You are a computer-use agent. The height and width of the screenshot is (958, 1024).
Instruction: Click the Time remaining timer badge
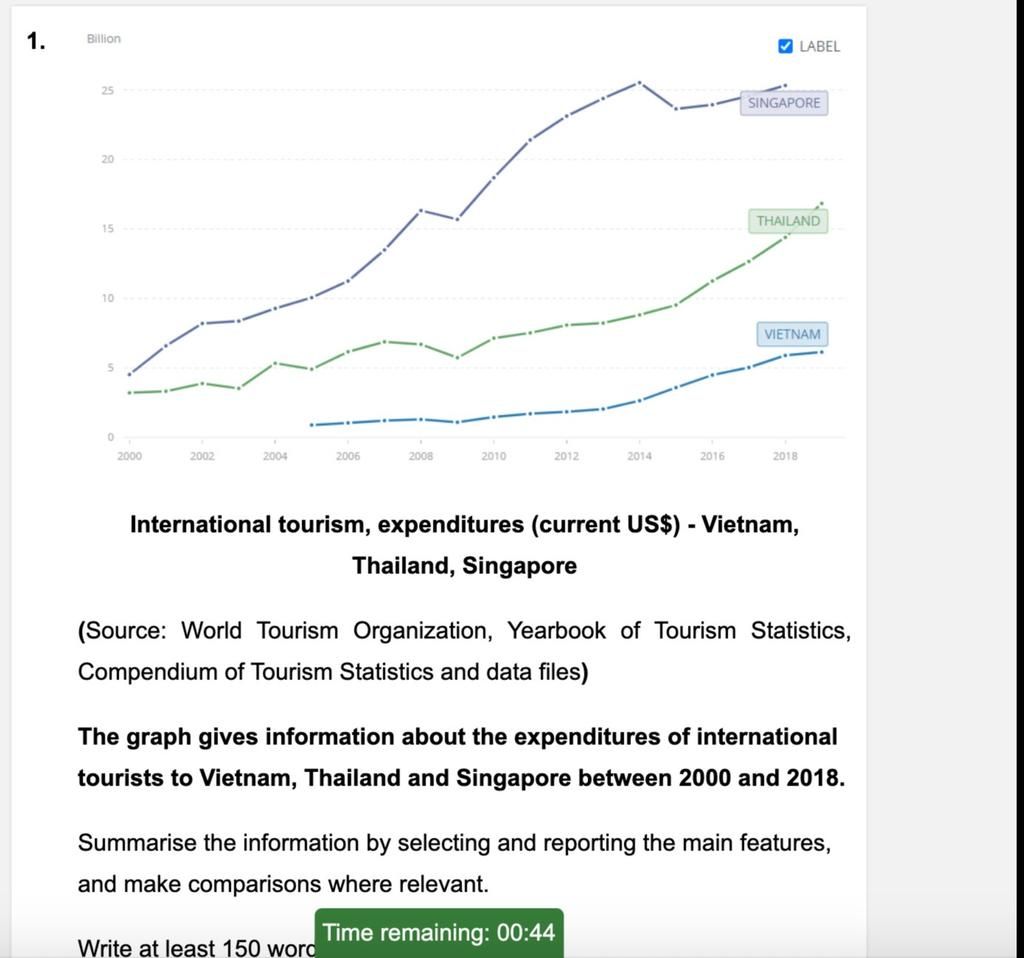[x=439, y=933]
